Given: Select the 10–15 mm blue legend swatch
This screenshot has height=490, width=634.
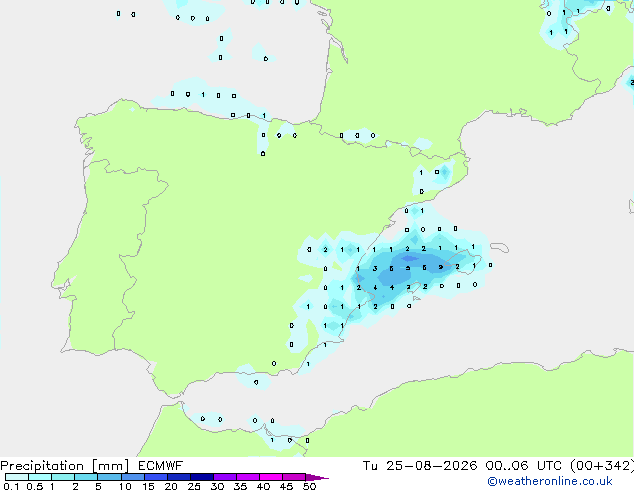Looking at the screenshot, I should point(132,477).
